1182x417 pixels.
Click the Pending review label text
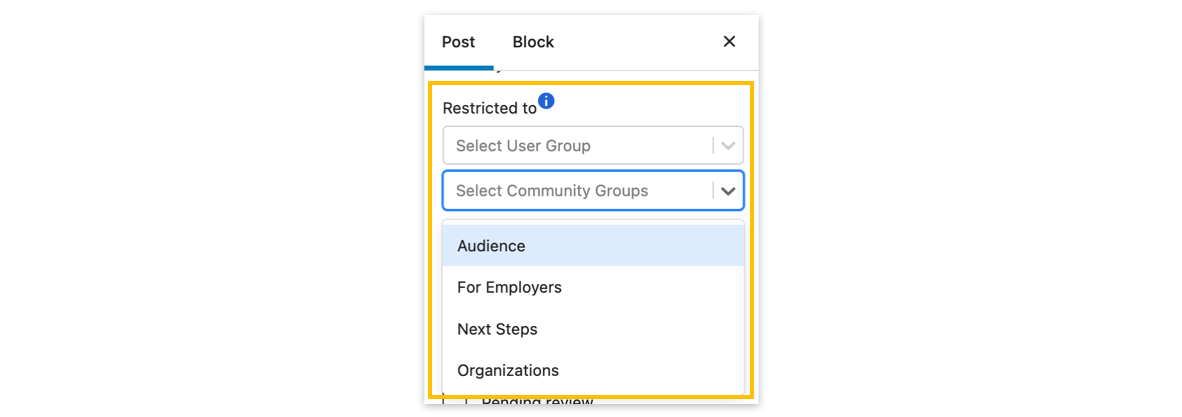537,402
